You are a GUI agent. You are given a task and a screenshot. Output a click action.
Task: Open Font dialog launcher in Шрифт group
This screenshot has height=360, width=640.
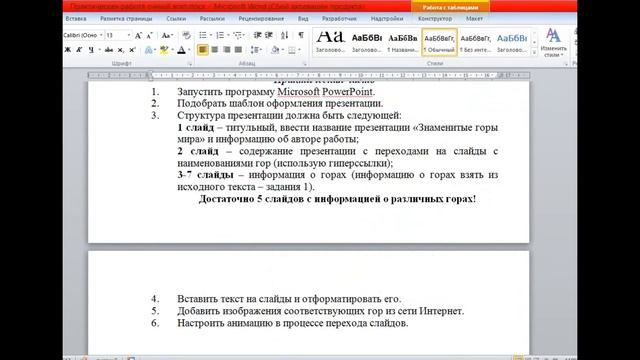click(190, 64)
